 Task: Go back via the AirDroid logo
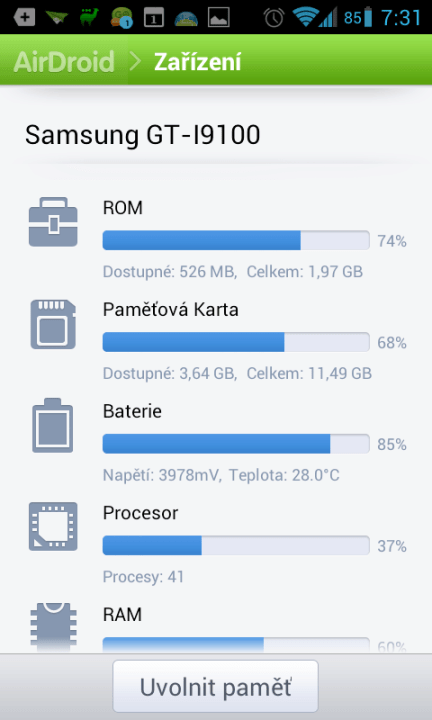click(64, 62)
